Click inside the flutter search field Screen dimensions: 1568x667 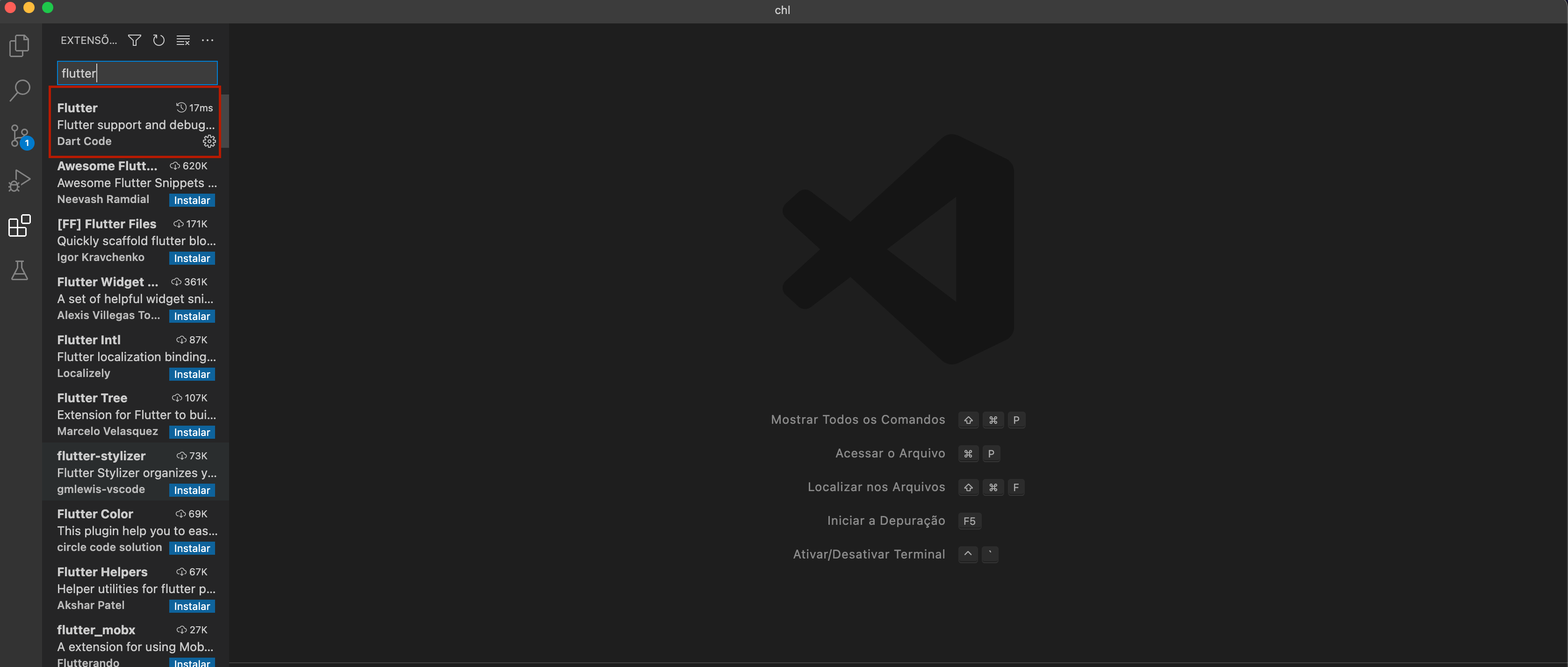[x=137, y=73]
